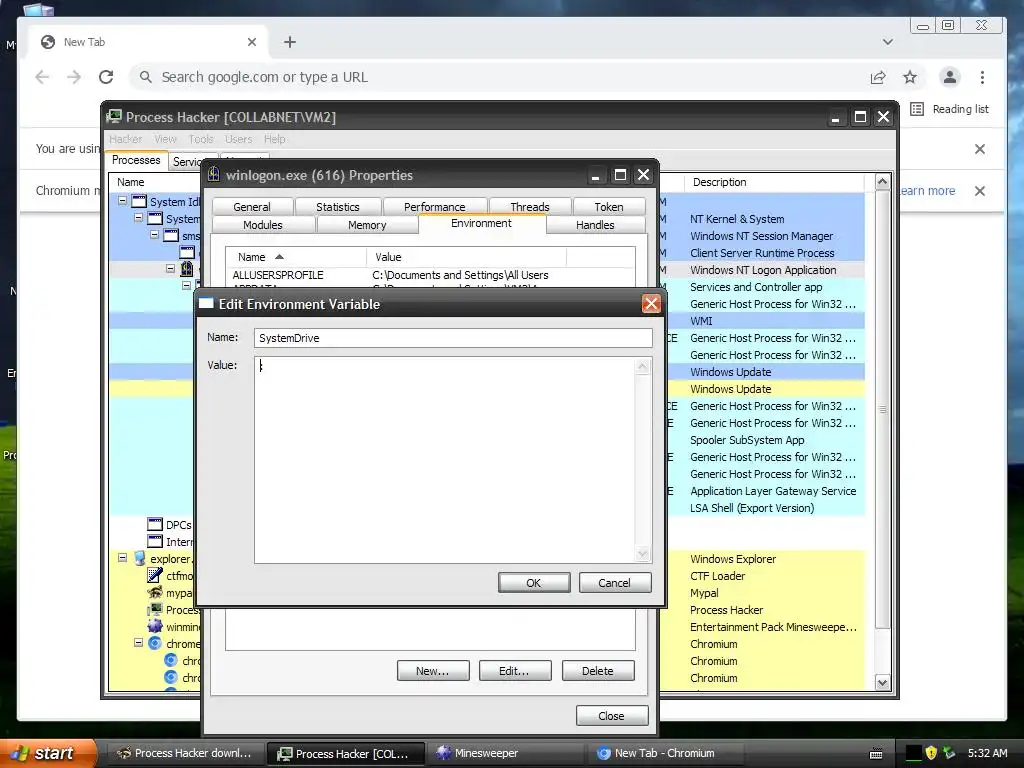
Task: Bookmark this tab with star icon
Action: (910, 77)
